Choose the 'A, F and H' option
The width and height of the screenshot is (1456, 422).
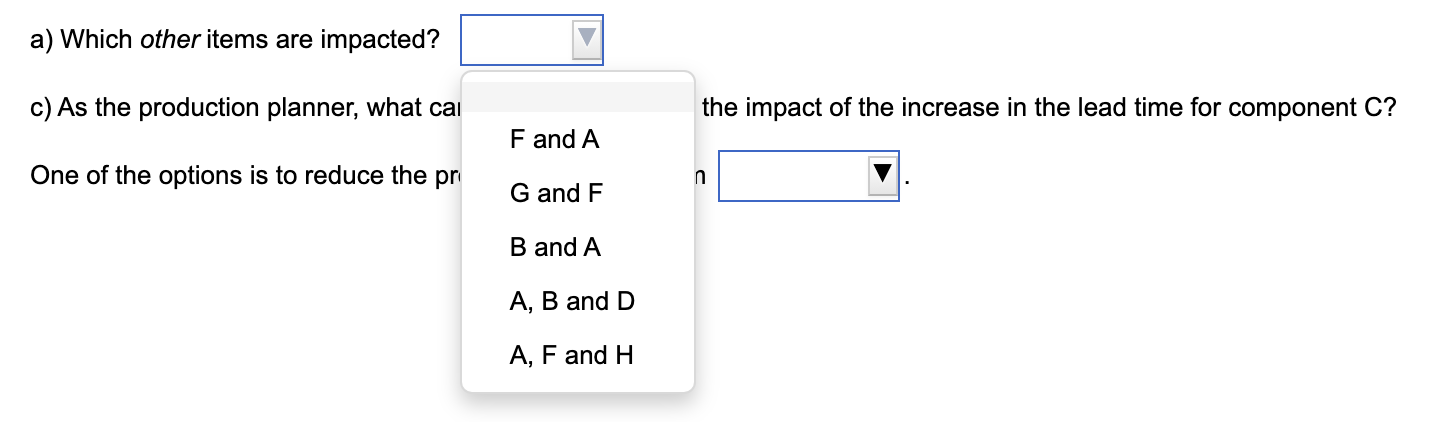[571, 355]
